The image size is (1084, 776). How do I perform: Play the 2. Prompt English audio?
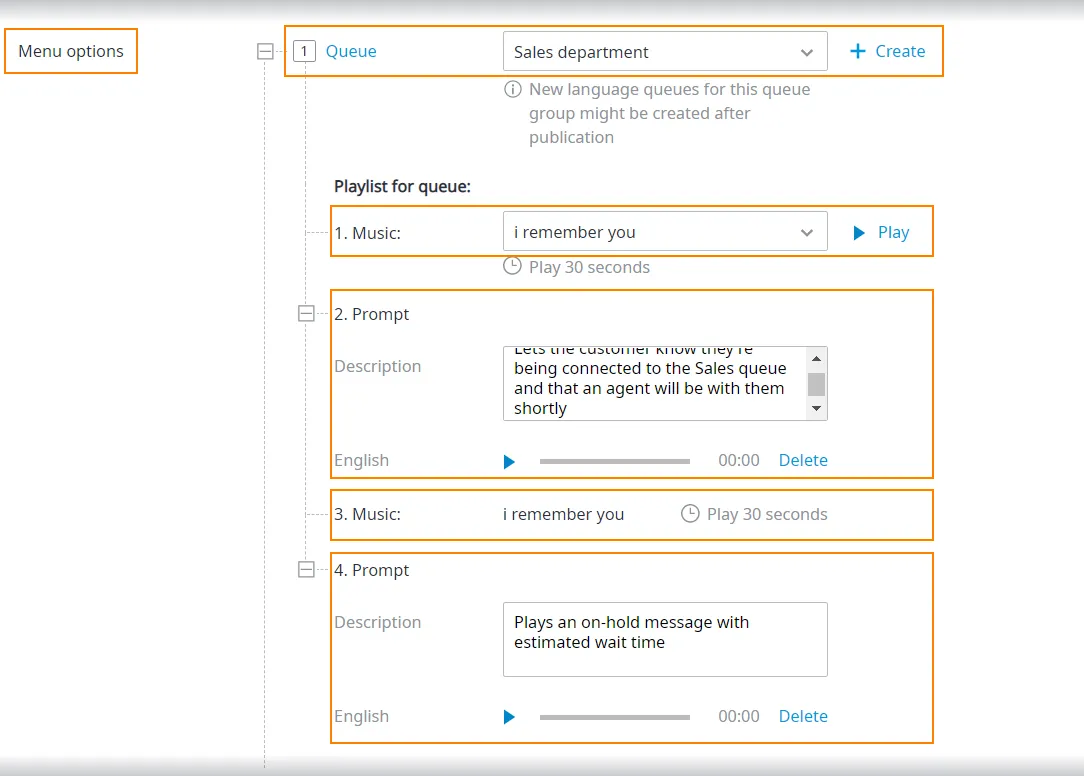click(510, 461)
